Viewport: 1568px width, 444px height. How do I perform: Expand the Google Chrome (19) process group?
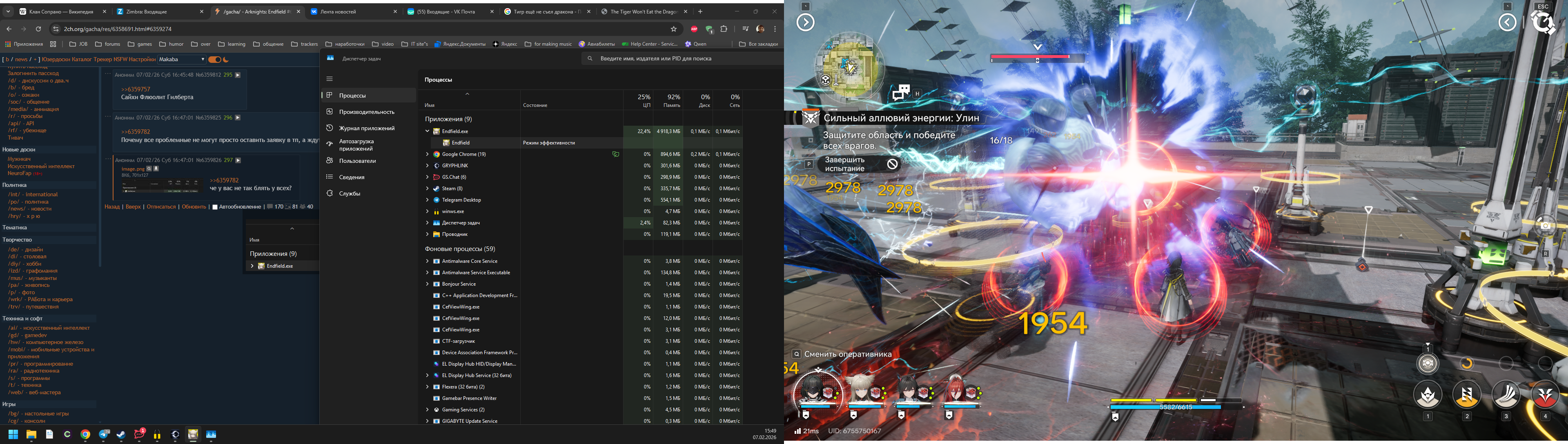coord(427,155)
